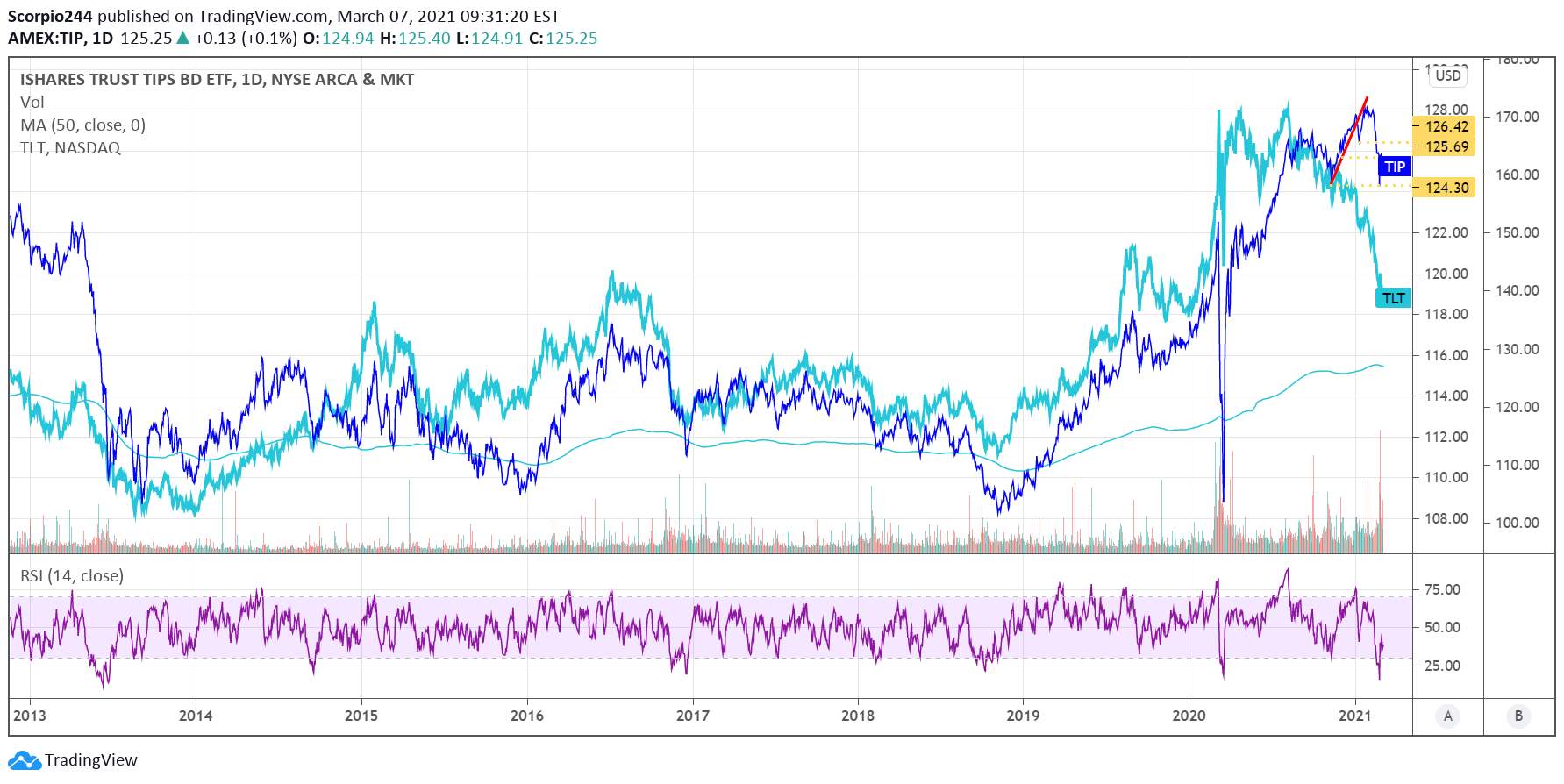Click the TLT, NASDAQ comparison label
The height and width of the screenshot is (784, 1564).
tap(70, 148)
